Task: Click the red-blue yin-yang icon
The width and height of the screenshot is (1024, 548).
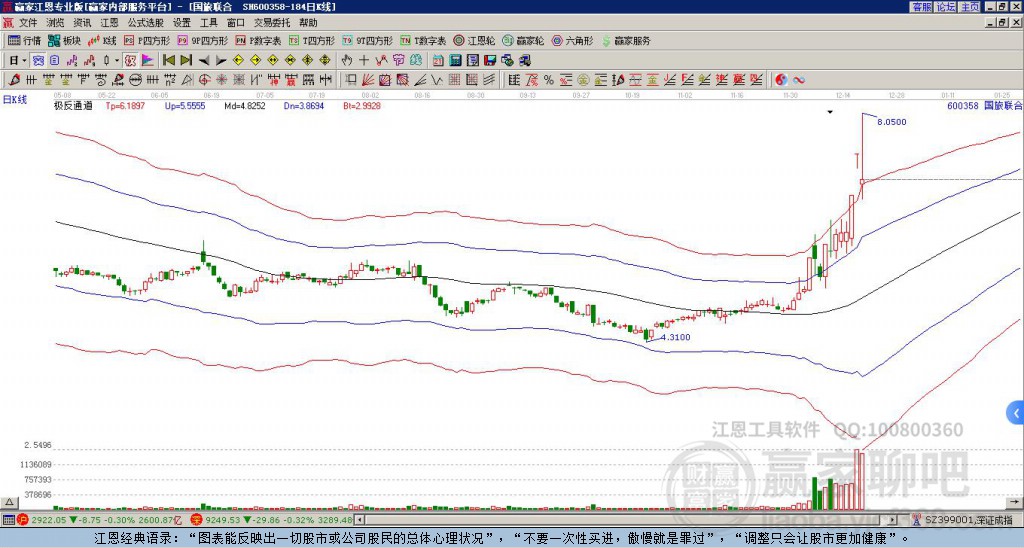Action: click(x=781, y=80)
